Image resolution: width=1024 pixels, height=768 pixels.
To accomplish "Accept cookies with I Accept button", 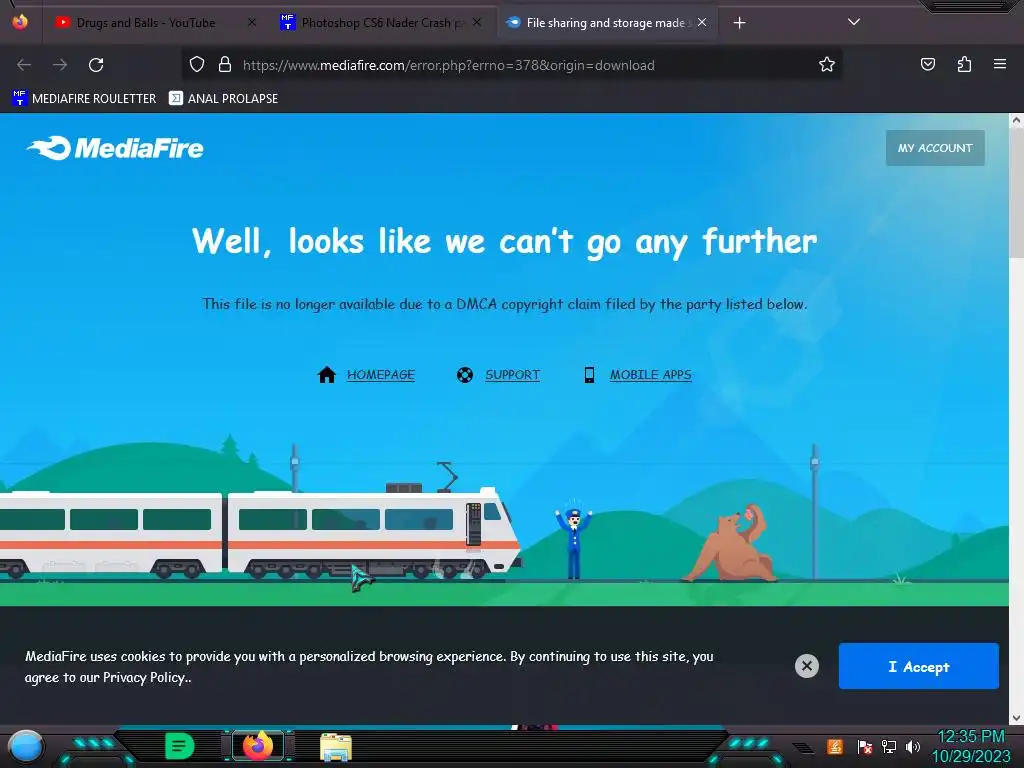I will pyautogui.click(x=918, y=666).
